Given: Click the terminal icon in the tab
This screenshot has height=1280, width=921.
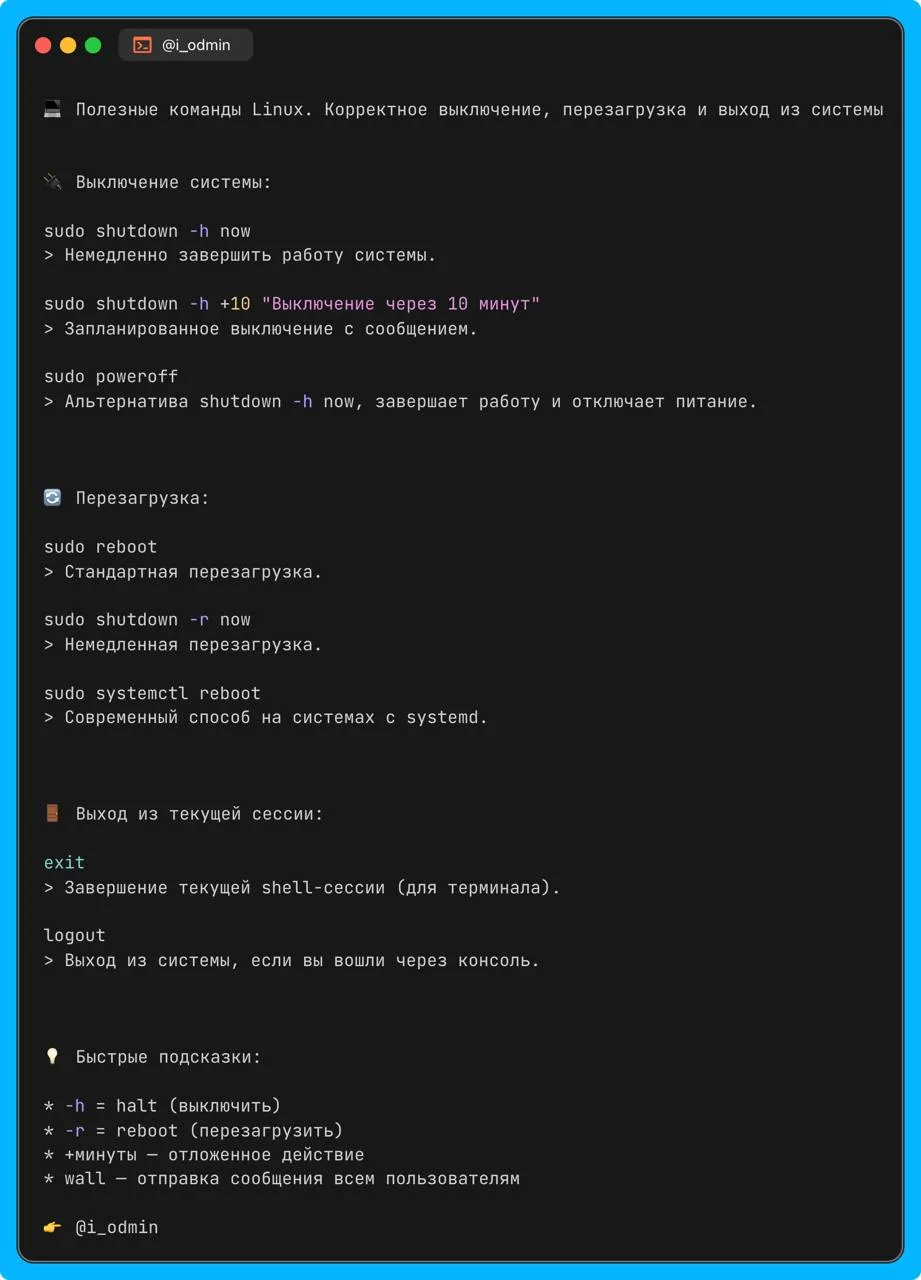Looking at the screenshot, I should pyautogui.click(x=143, y=45).
